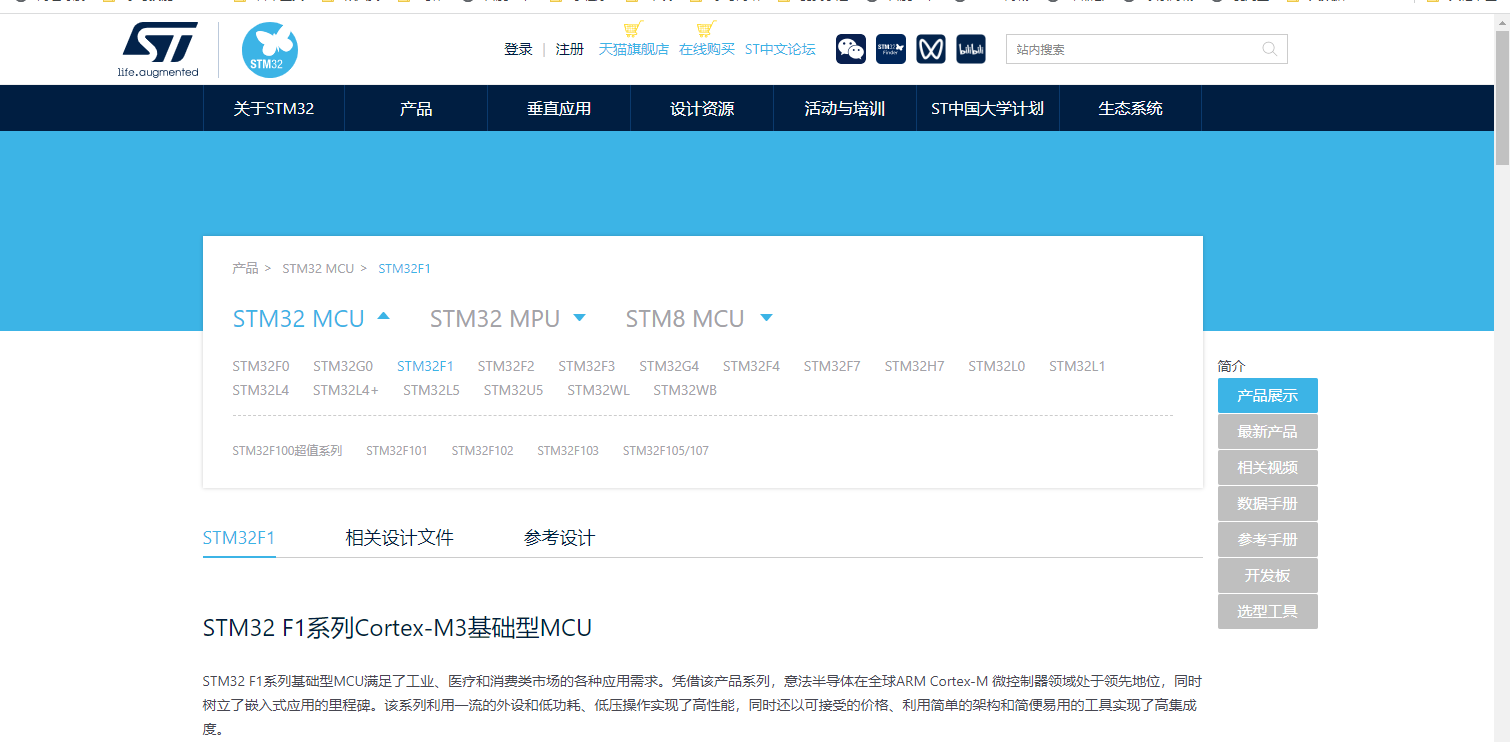This screenshot has width=1510, height=742.
Task: Open the STM32F103 sub-series
Action: pos(568,451)
